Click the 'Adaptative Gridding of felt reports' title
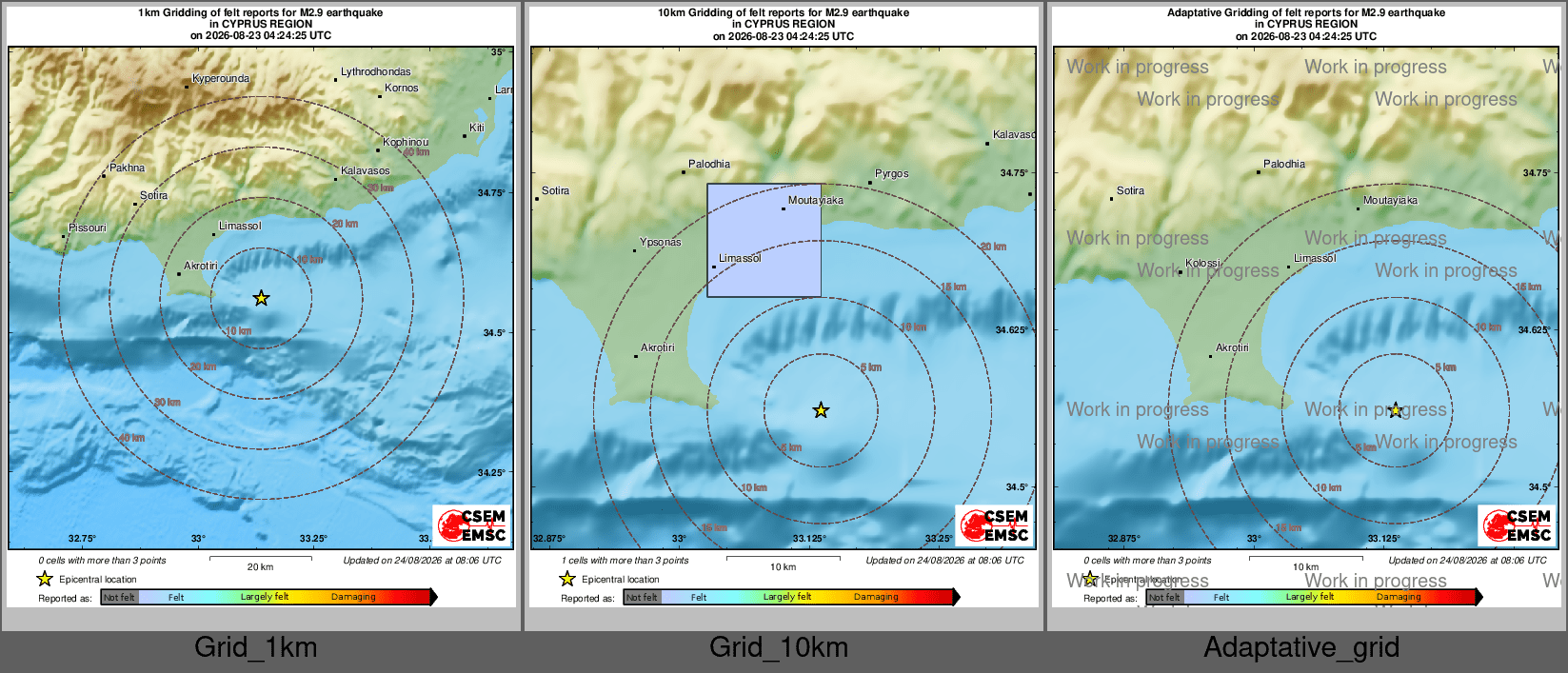This screenshot has width=1568, height=673. pos(1306,12)
